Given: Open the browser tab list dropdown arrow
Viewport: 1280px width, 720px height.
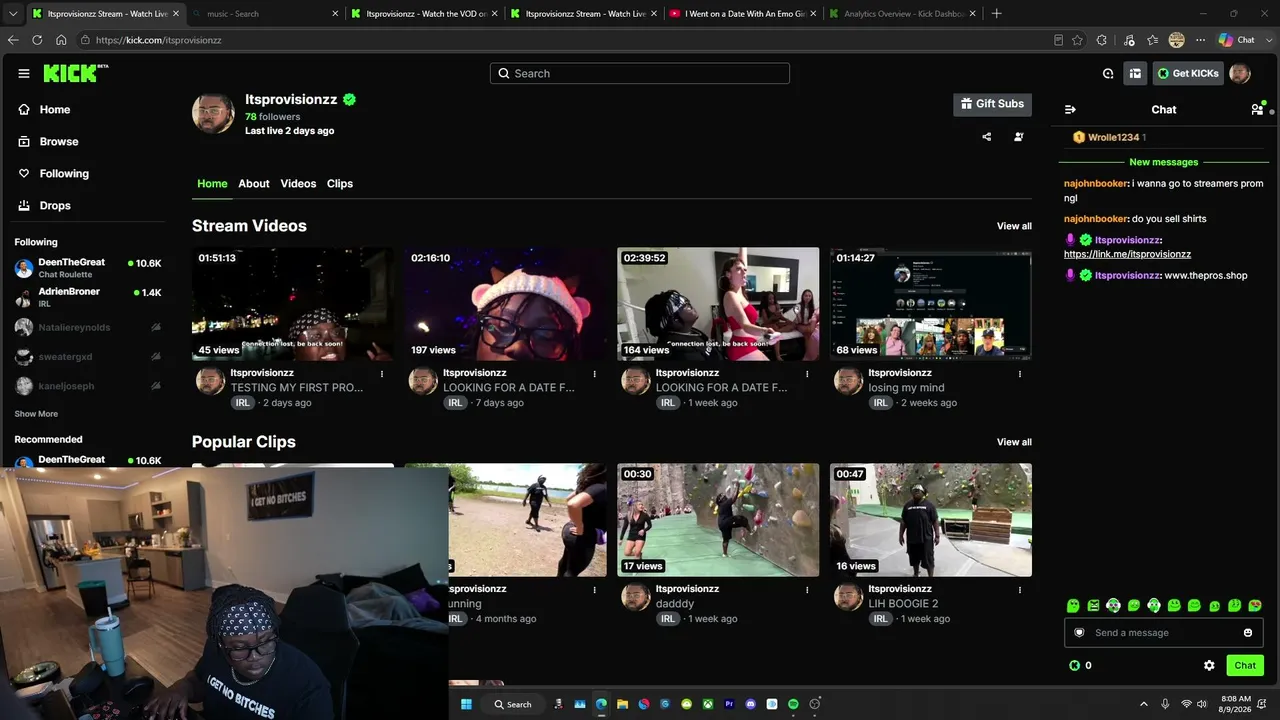Looking at the screenshot, I should pos(13,14).
